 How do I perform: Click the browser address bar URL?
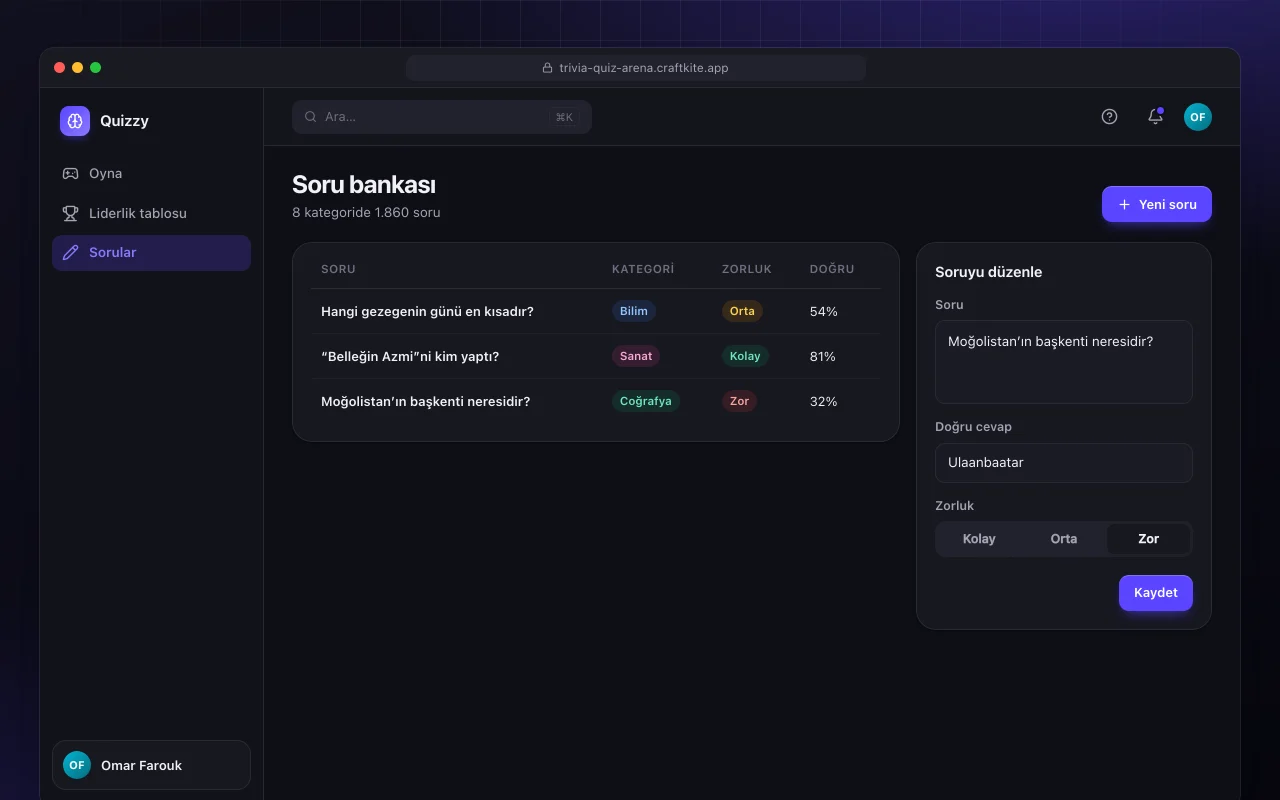click(636, 68)
